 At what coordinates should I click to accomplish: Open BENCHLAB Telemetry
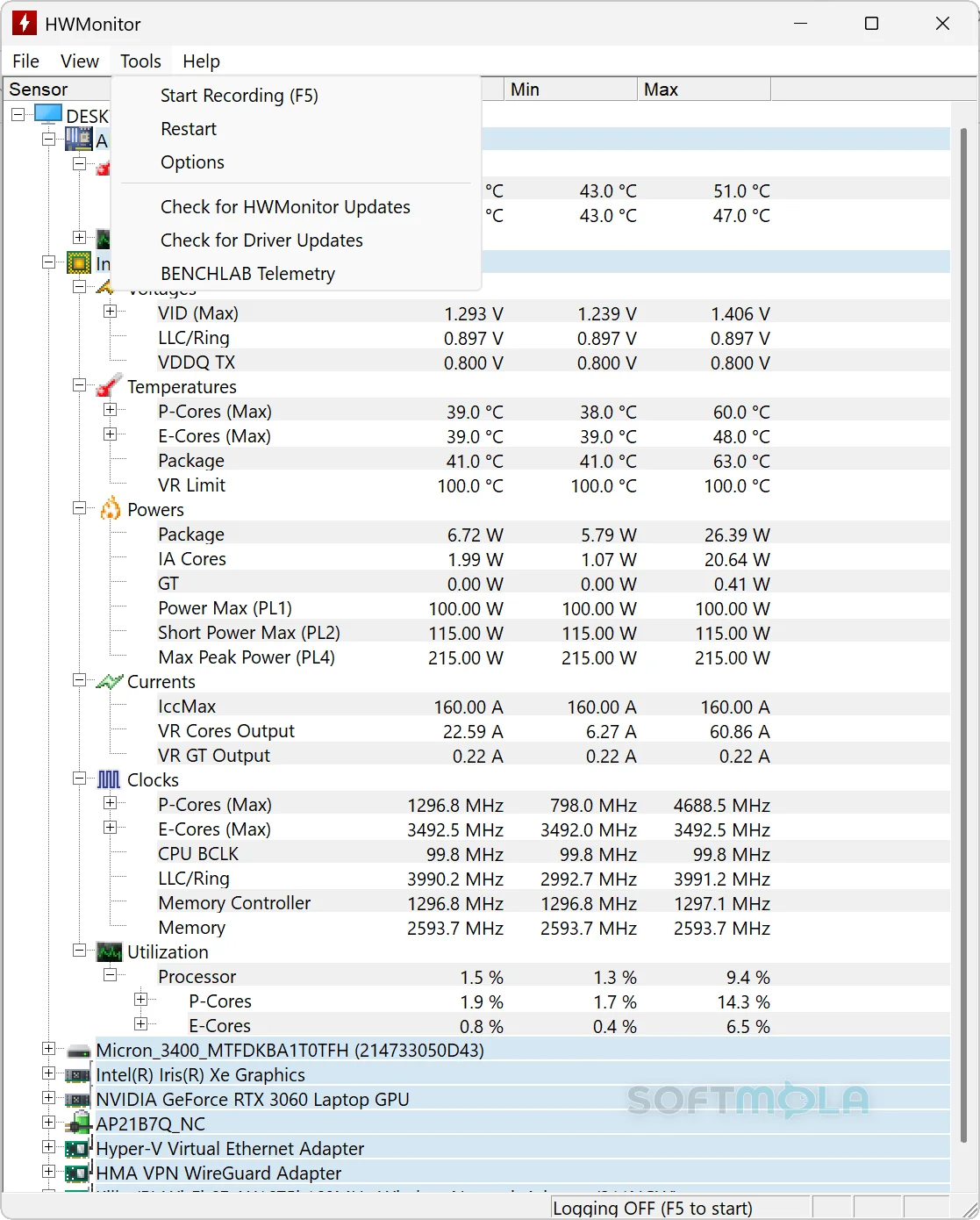[297, 274]
